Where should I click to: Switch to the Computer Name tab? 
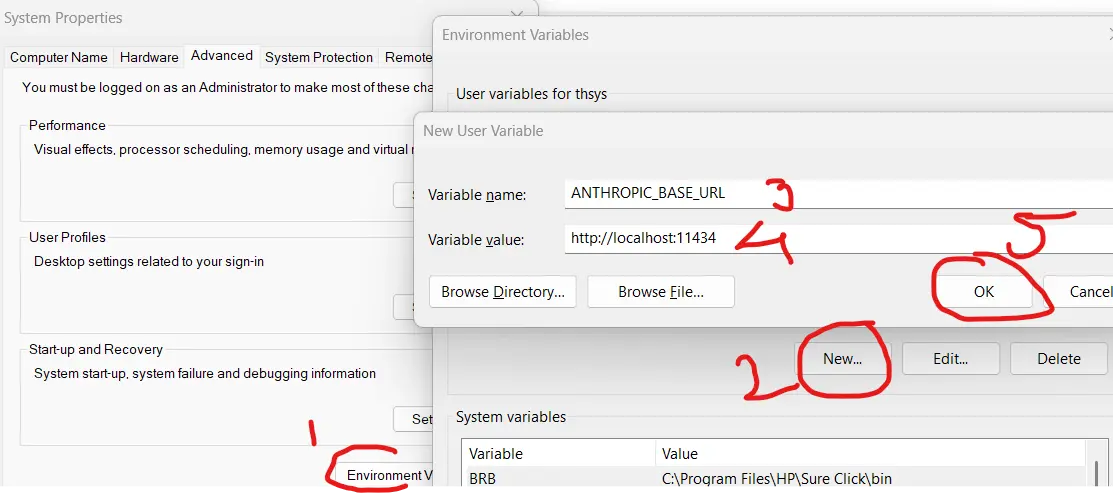[x=58, y=57]
